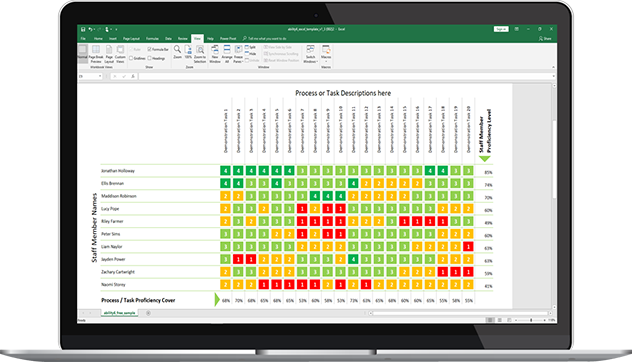Open the Freeze Panes dropdown

pyautogui.click(x=238, y=54)
